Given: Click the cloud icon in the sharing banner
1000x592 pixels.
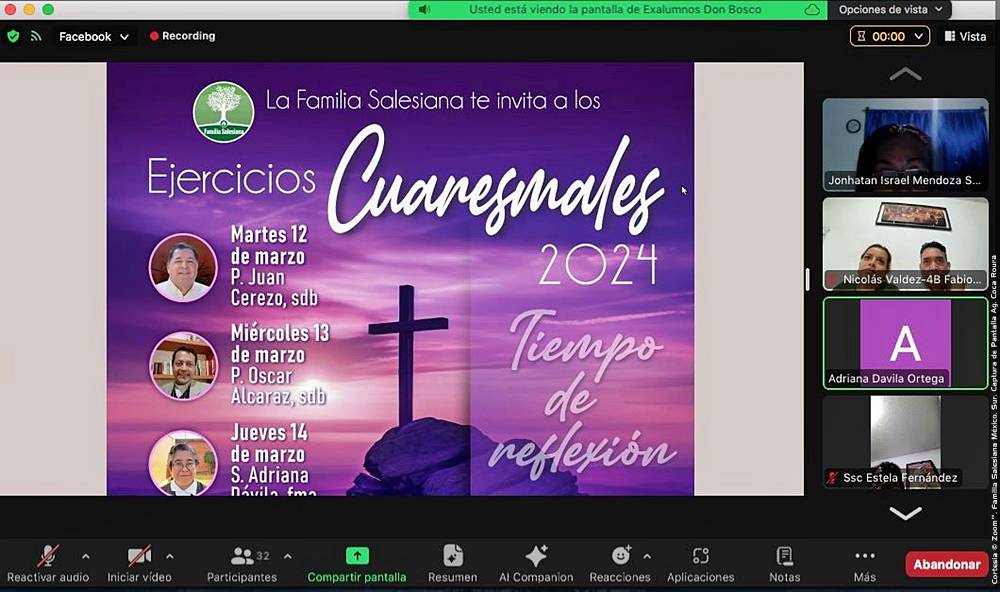Looking at the screenshot, I should coord(812,10).
